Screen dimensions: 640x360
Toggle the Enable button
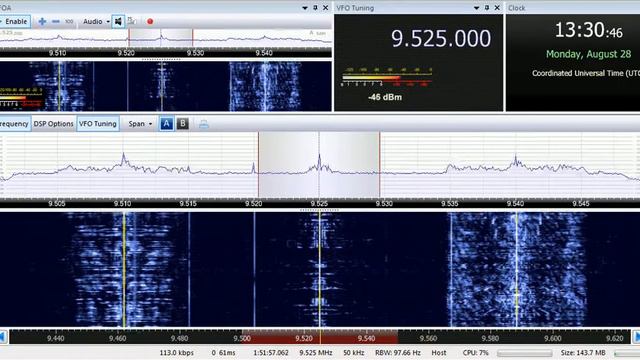[15, 22]
